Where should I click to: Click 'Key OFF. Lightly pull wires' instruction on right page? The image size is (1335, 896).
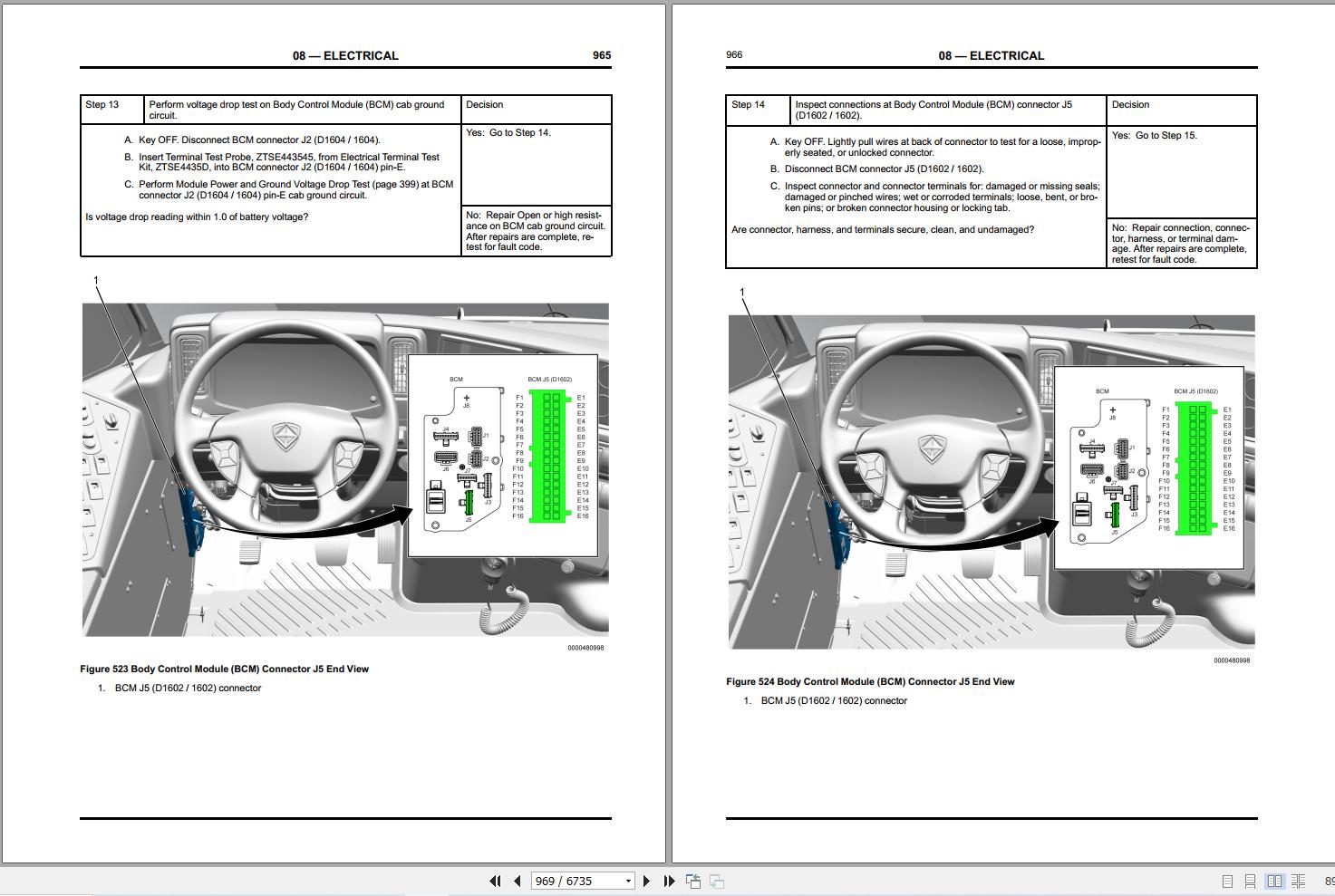point(943,147)
